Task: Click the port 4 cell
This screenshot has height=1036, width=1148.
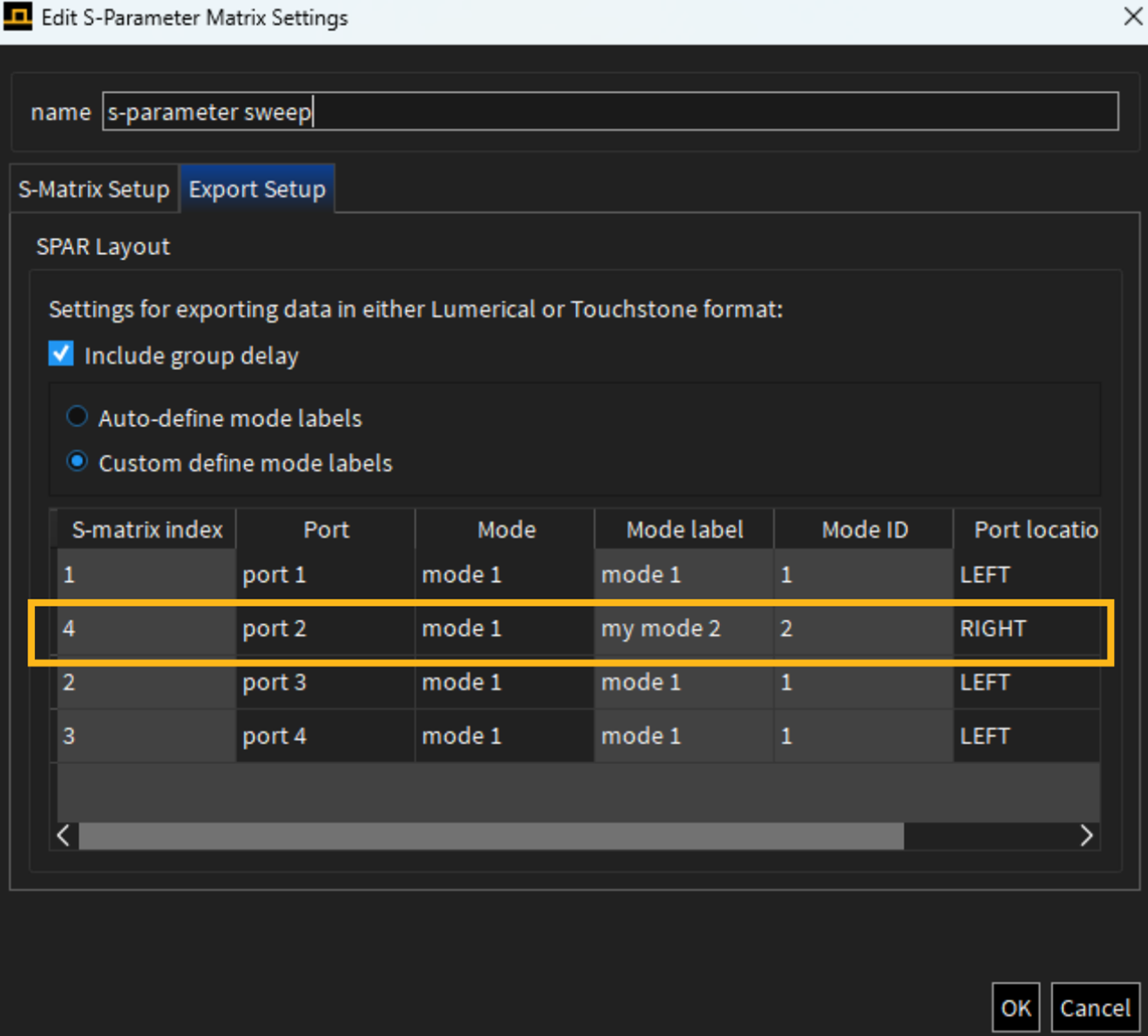Action: pos(326,736)
